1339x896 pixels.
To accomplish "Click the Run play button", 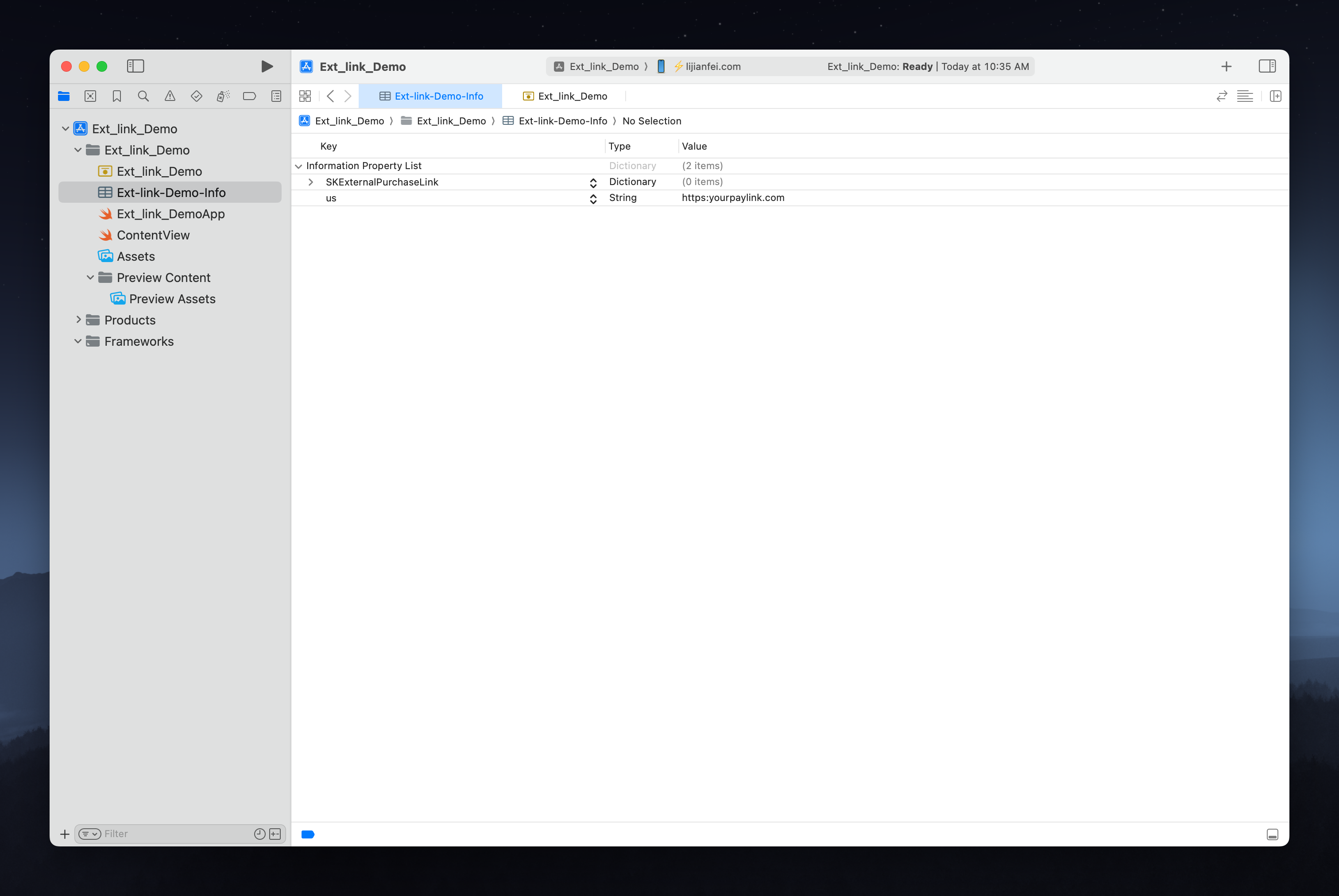I will (266, 66).
